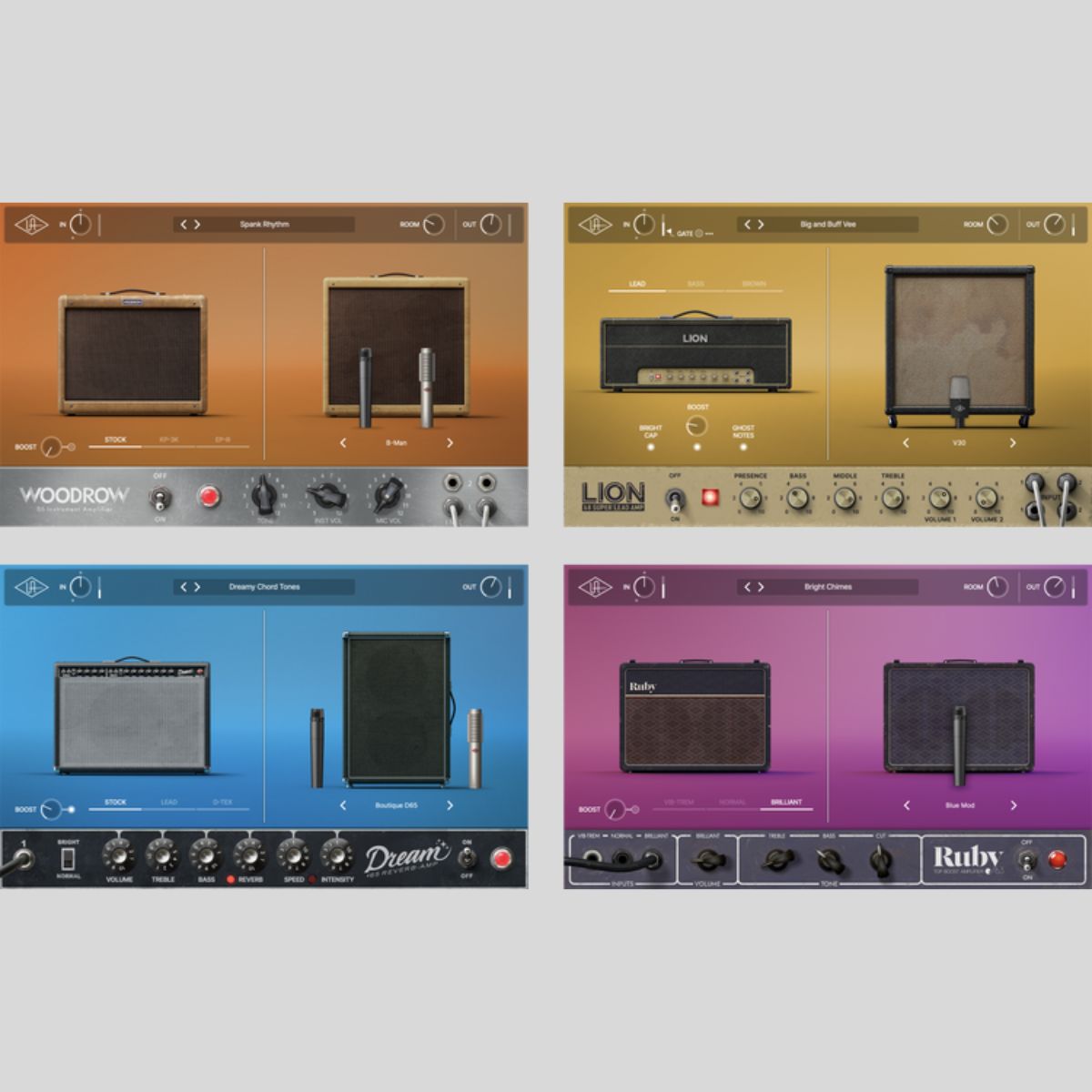Select the BRILLIANT tab in Ruby
1092x1092 pixels.
(786, 803)
